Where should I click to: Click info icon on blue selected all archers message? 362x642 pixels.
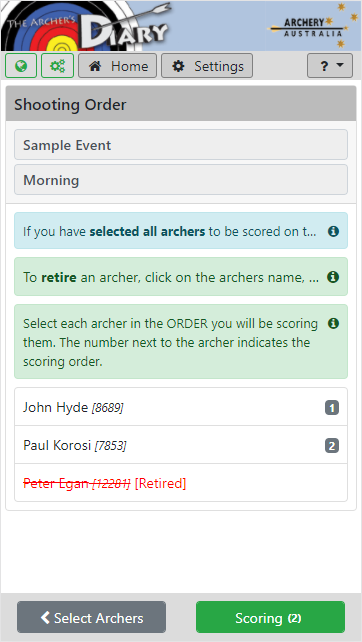333,231
